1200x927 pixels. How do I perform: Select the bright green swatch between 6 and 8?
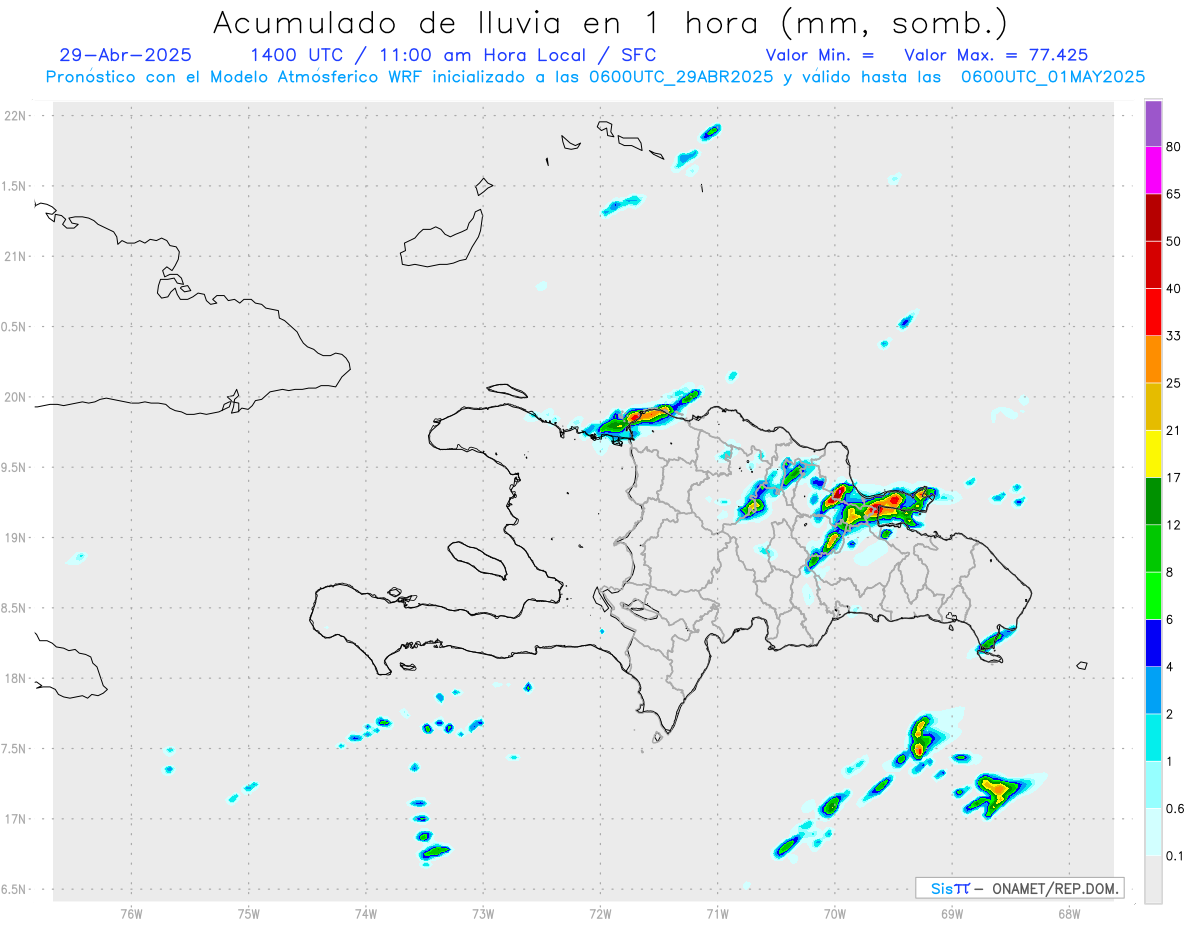[1153, 595]
